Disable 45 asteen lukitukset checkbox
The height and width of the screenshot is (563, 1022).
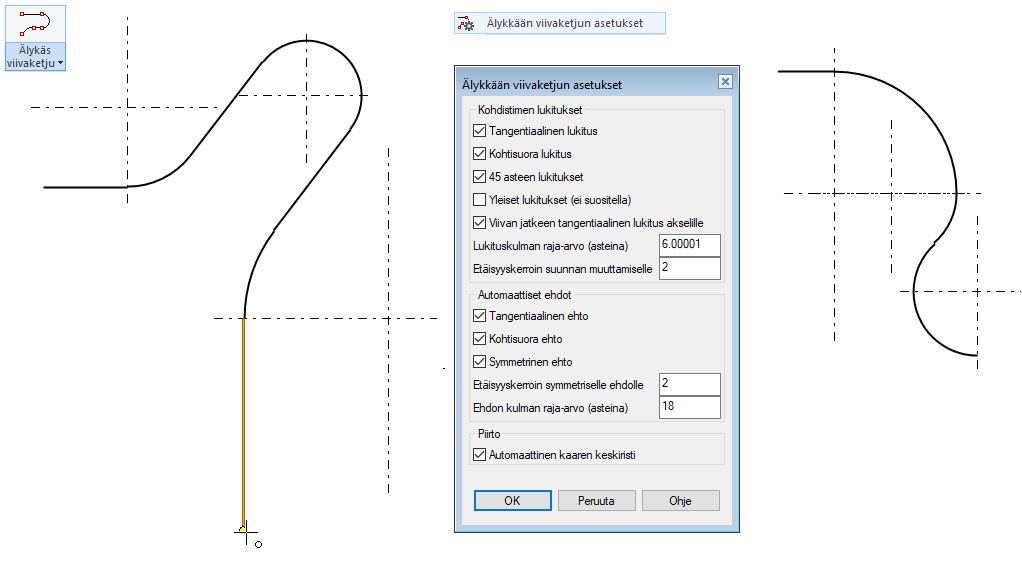[480, 177]
